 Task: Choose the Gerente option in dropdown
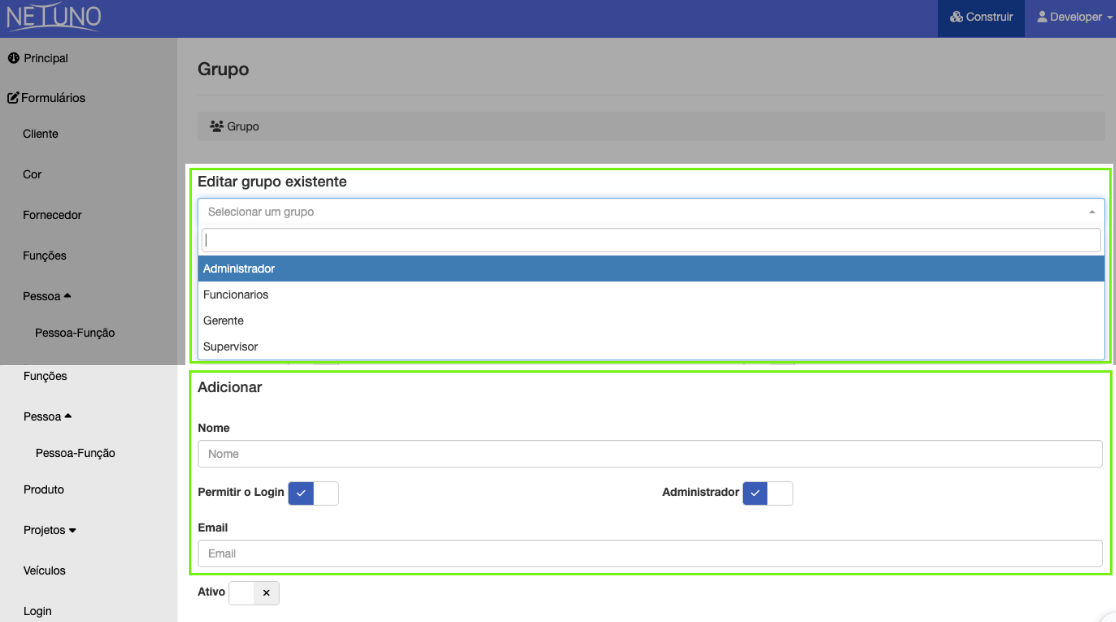pyautogui.click(x=223, y=321)
